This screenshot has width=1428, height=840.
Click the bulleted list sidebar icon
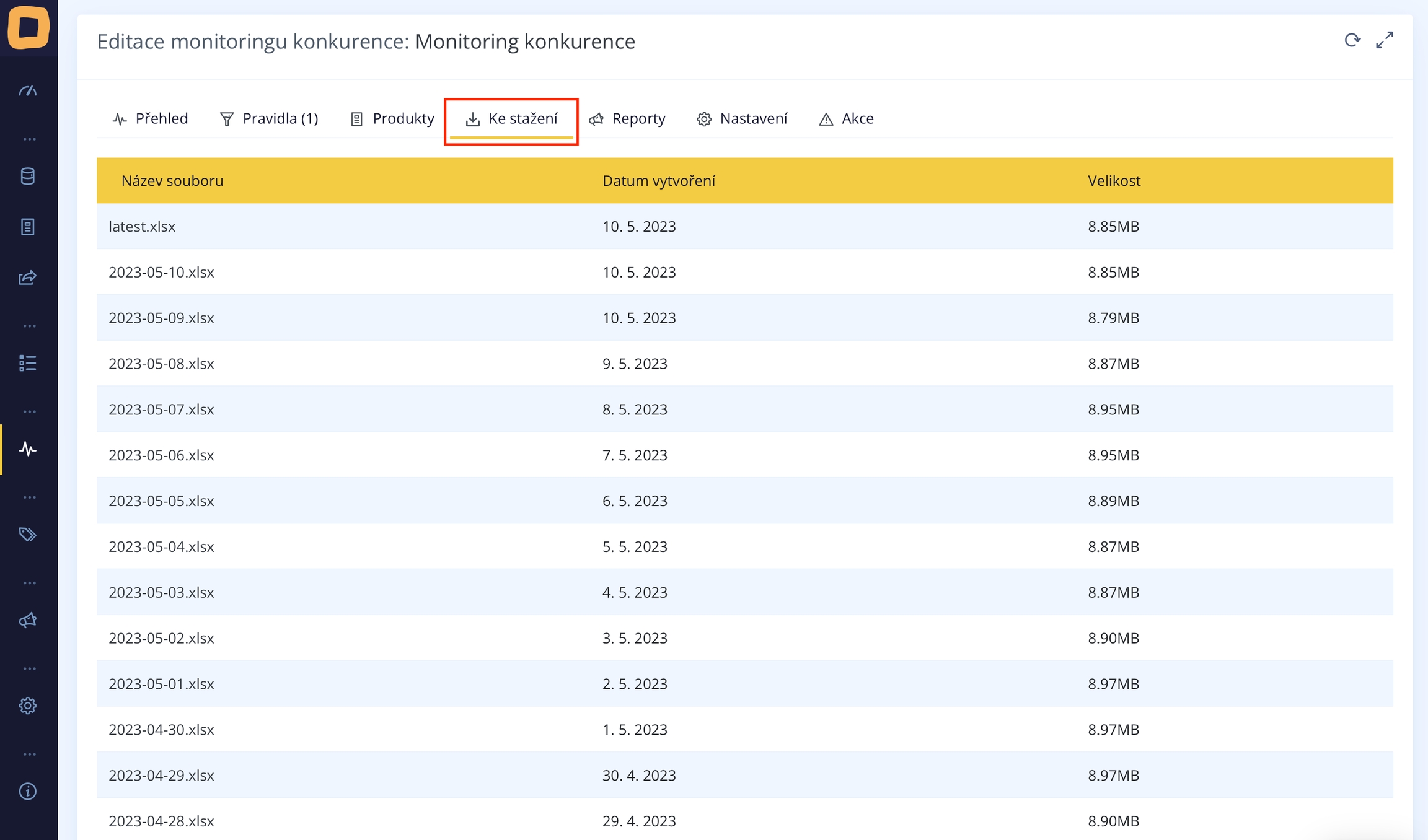[28, 363]
